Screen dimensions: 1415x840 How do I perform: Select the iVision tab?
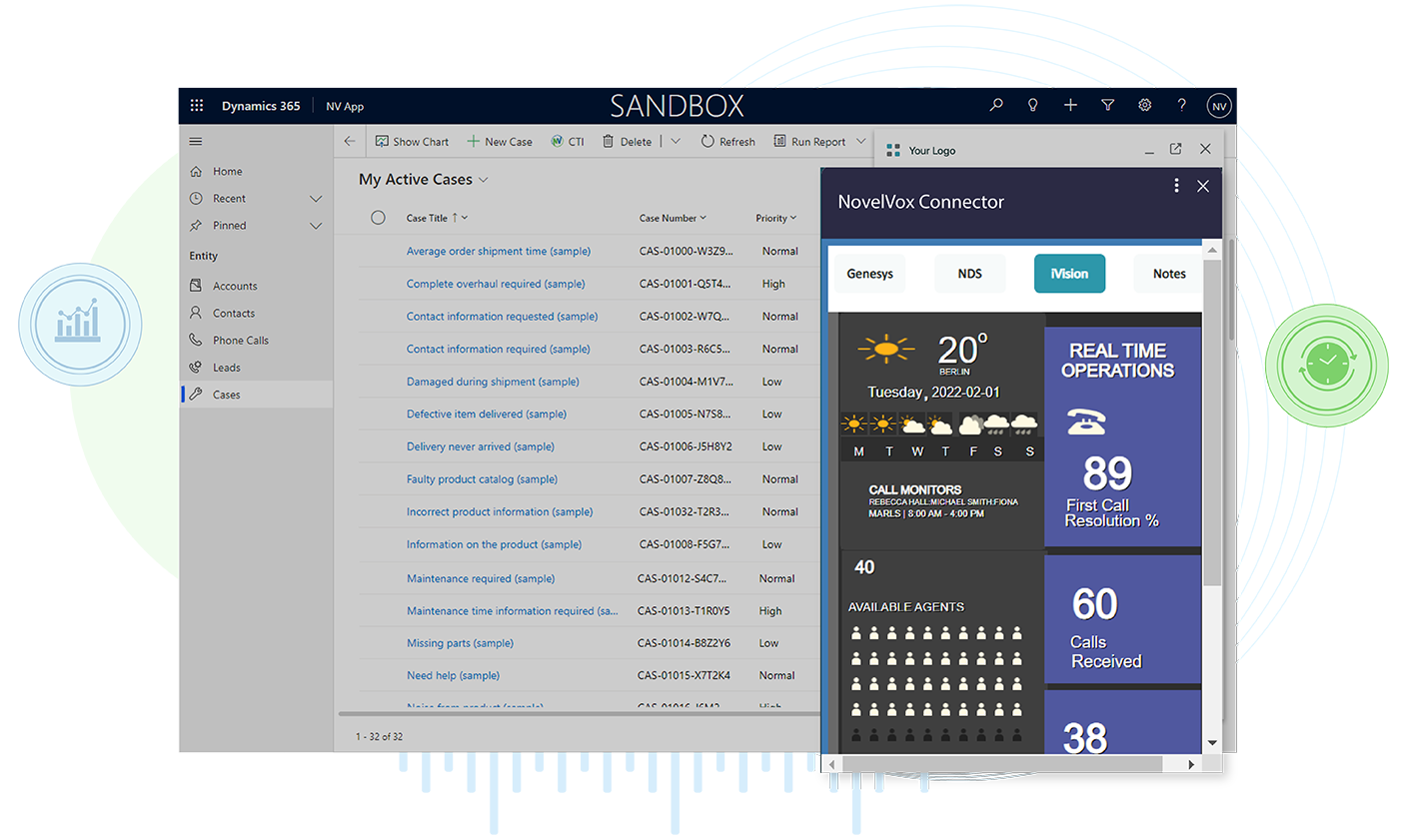[x=1069, y=274]
